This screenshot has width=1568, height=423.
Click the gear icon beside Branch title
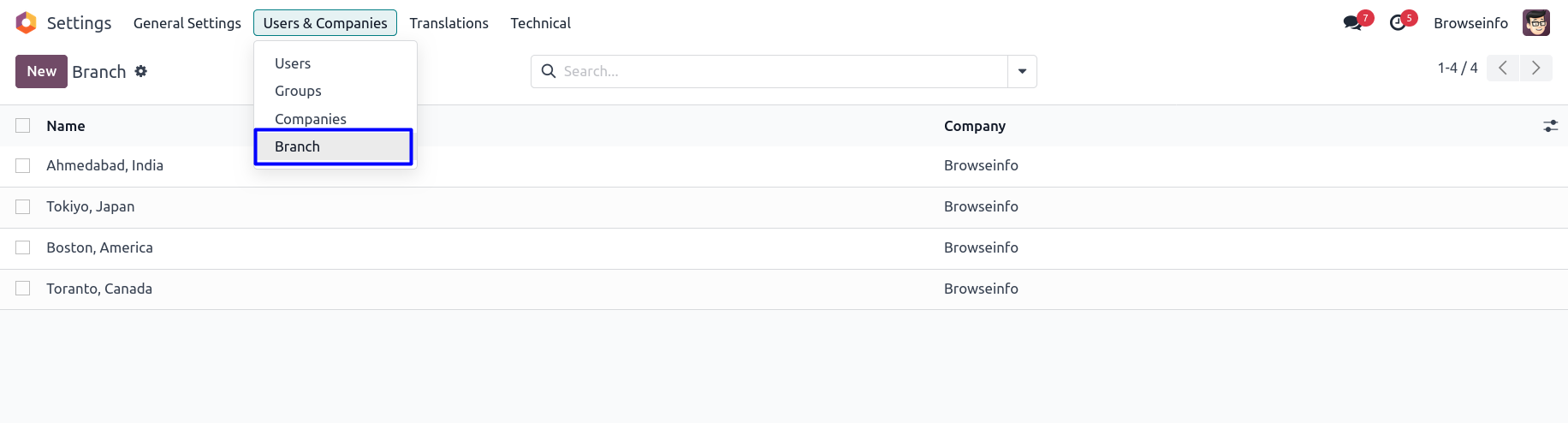(141, 71)
